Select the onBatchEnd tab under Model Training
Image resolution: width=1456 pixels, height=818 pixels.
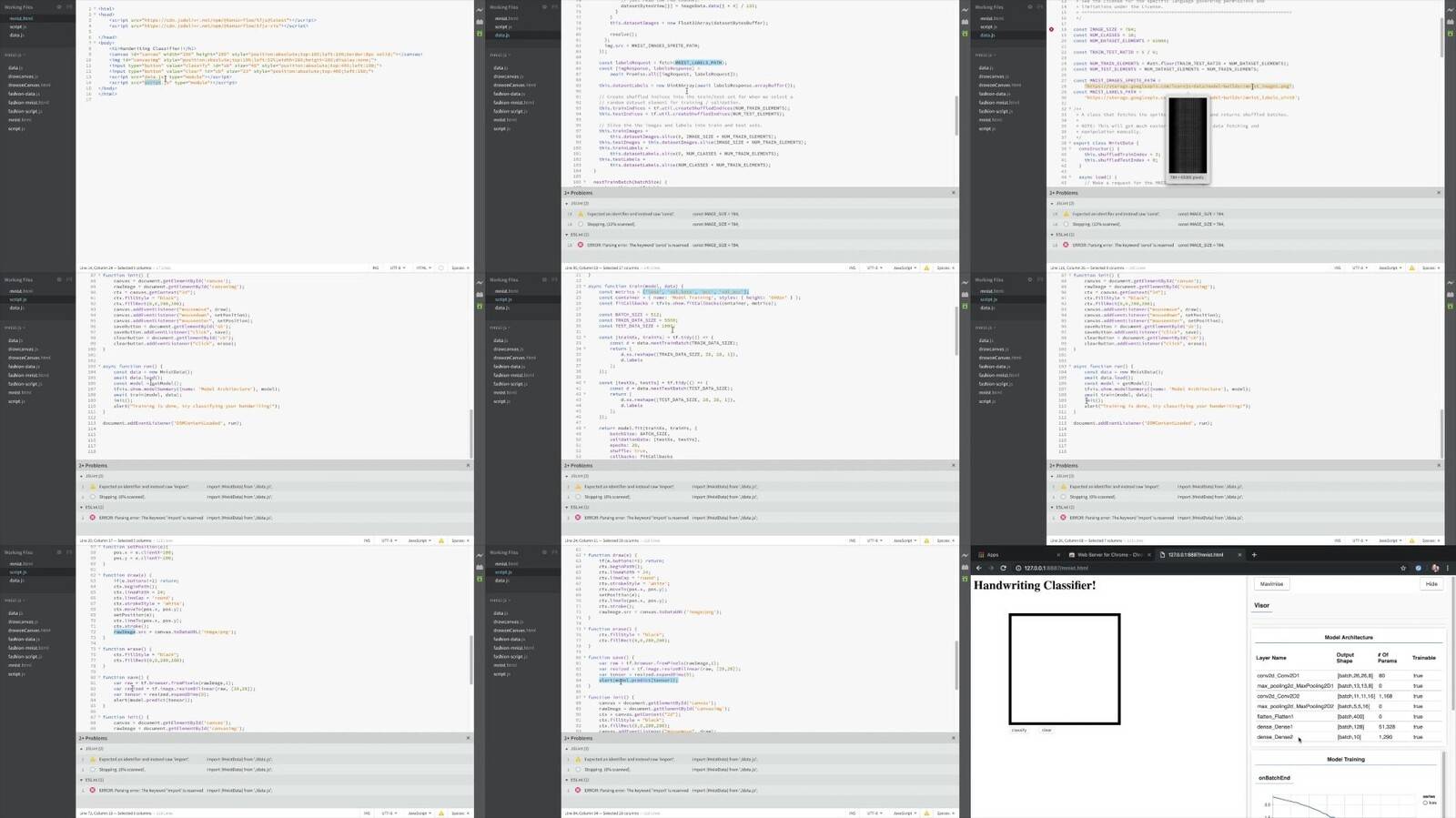[x=1274, y=778]
